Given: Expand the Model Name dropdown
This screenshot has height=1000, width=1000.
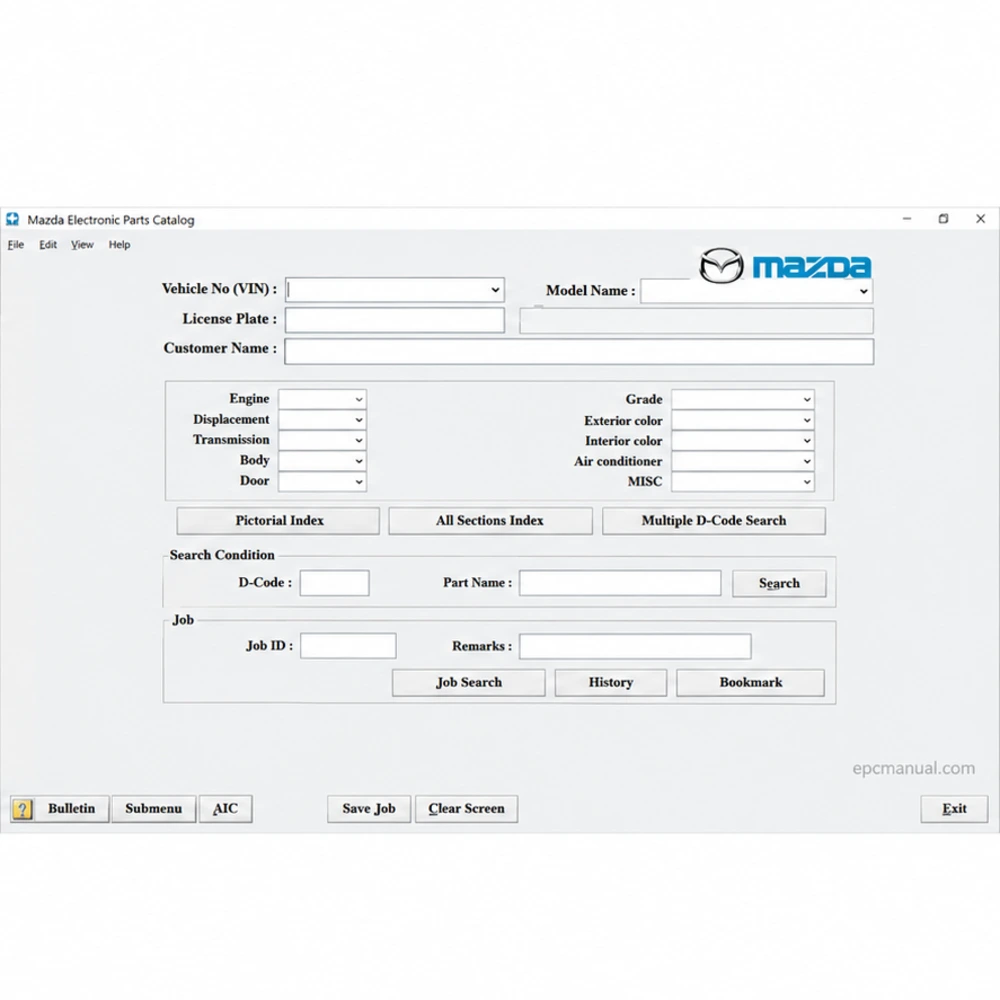Looking at the screenshot, I should click(x=864, y=291).
